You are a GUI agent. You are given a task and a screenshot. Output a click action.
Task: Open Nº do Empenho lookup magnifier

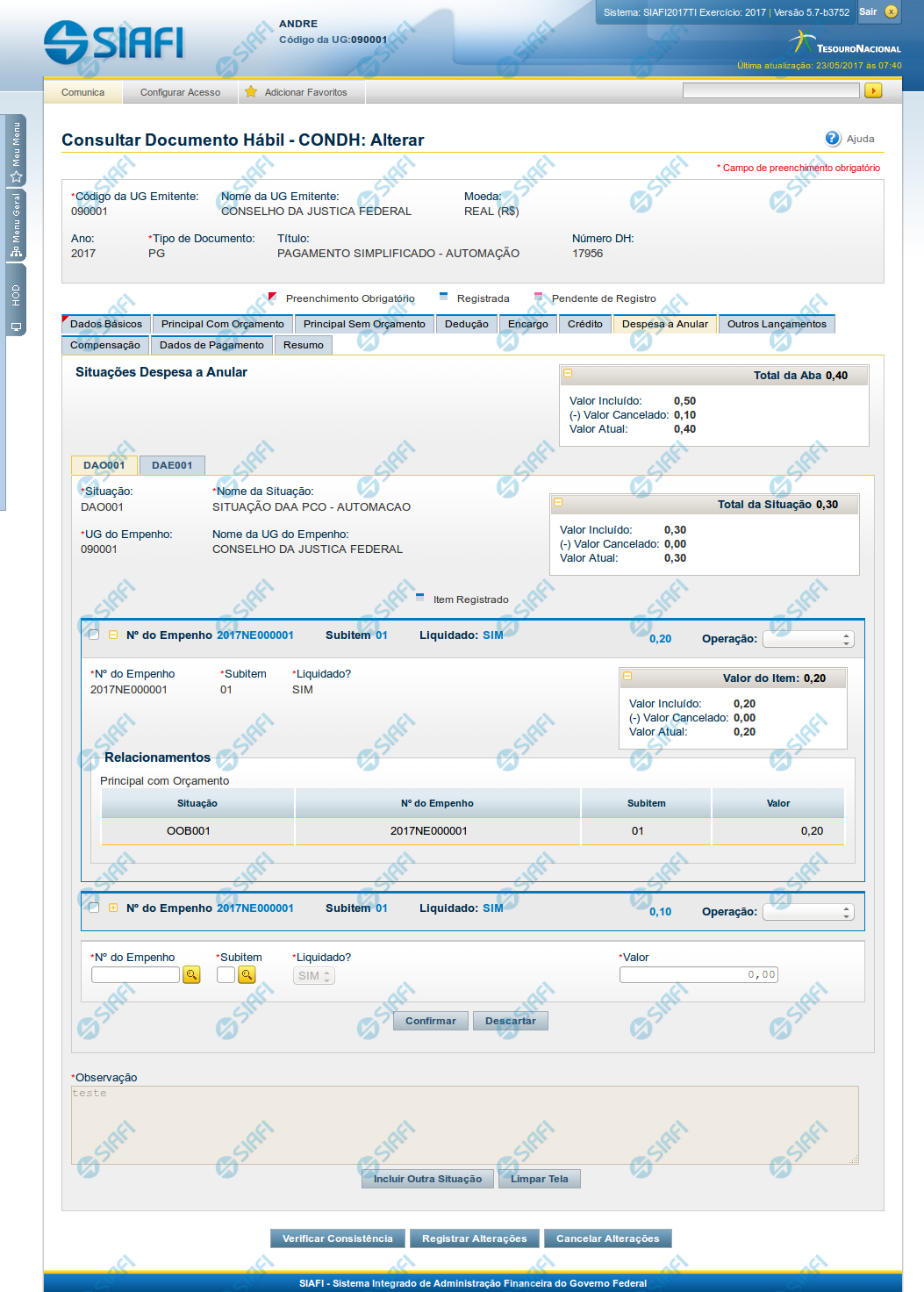[191, 975]
